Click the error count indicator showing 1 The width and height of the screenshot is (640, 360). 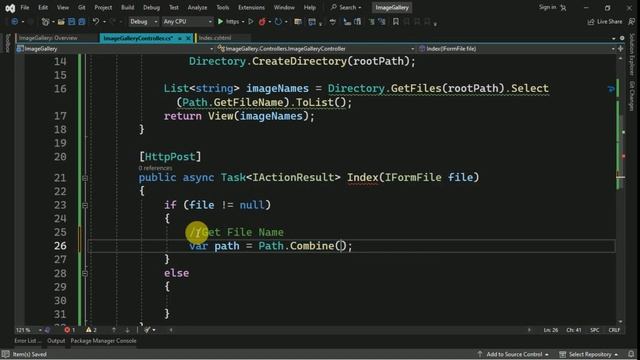(x=69, y=330)
